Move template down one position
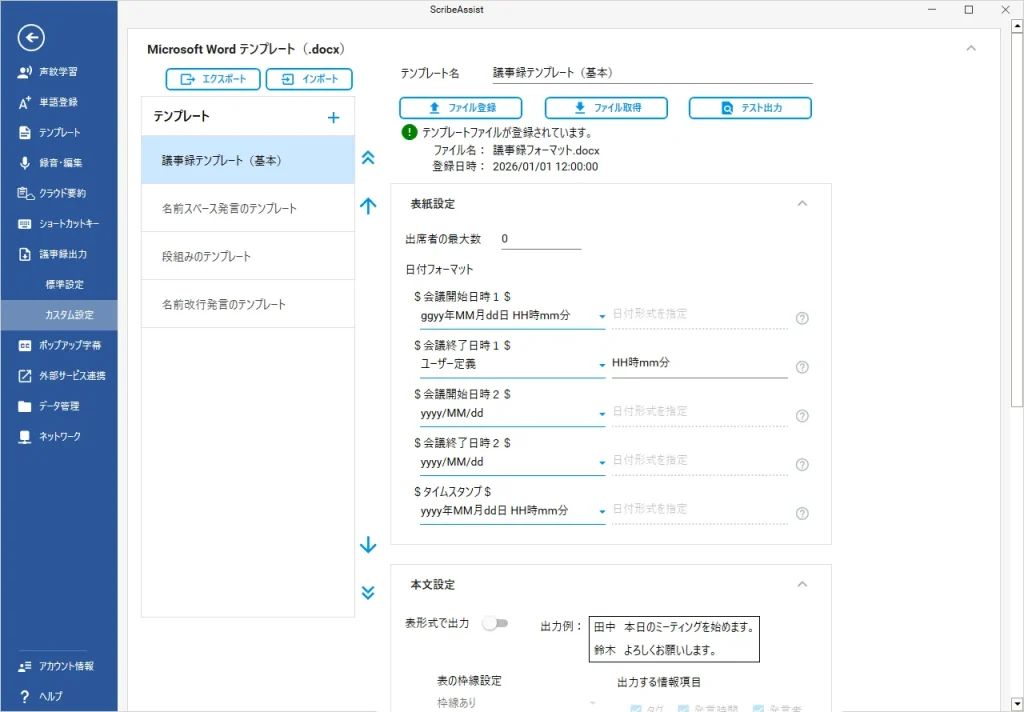This screenshot has width=1024, height=712. click(368, 545)
